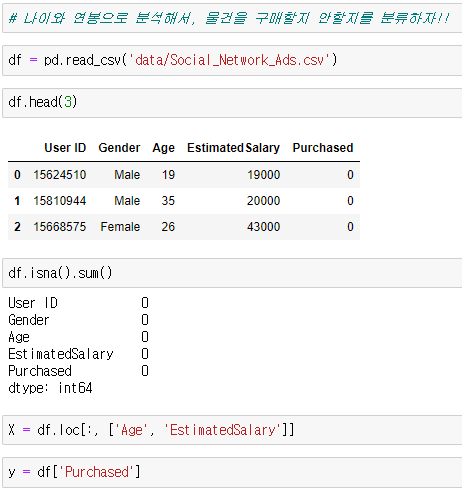Click the X = df.loc code cell
Image resolution: width=462 pixels, height=494 pixels.
pos(232,430)
